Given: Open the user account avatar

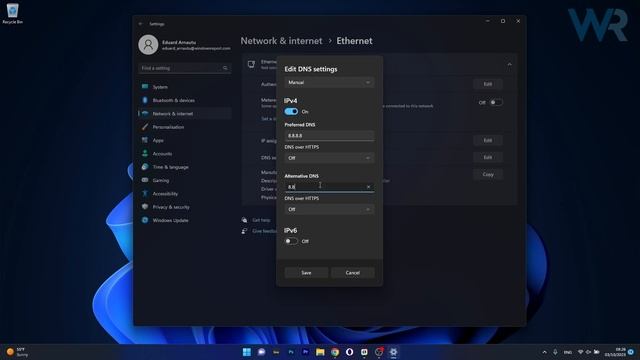Looking at the screenshot, I should (148, 45).
